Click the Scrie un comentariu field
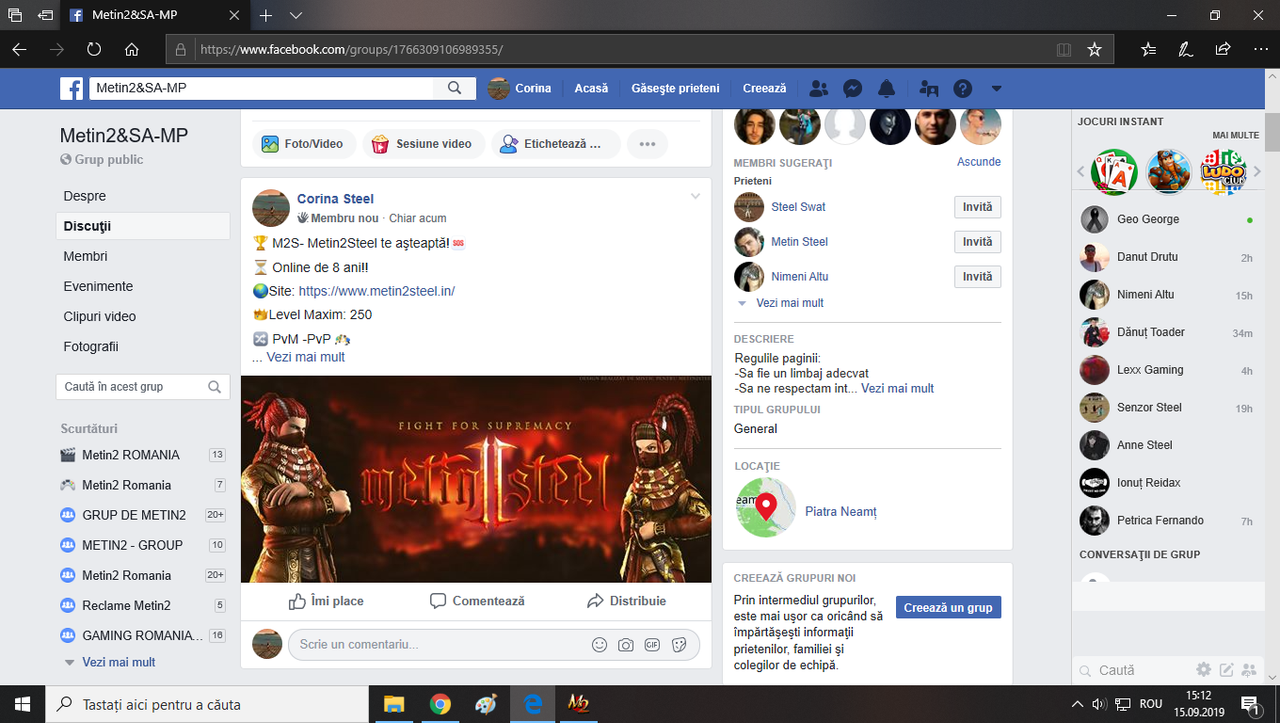1280x723 pixels. 440,645
